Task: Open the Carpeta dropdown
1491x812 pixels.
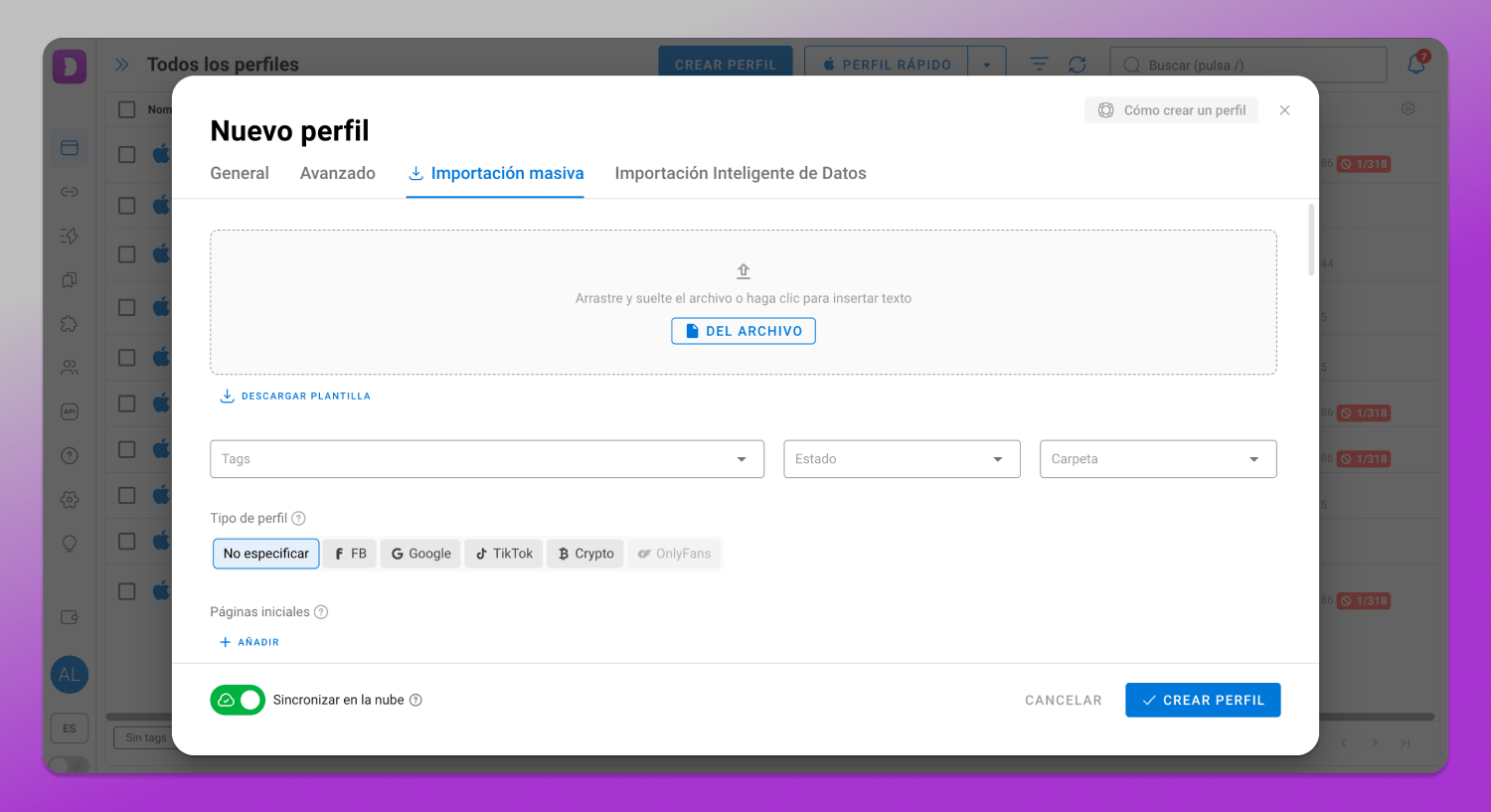Action: 1158,459
